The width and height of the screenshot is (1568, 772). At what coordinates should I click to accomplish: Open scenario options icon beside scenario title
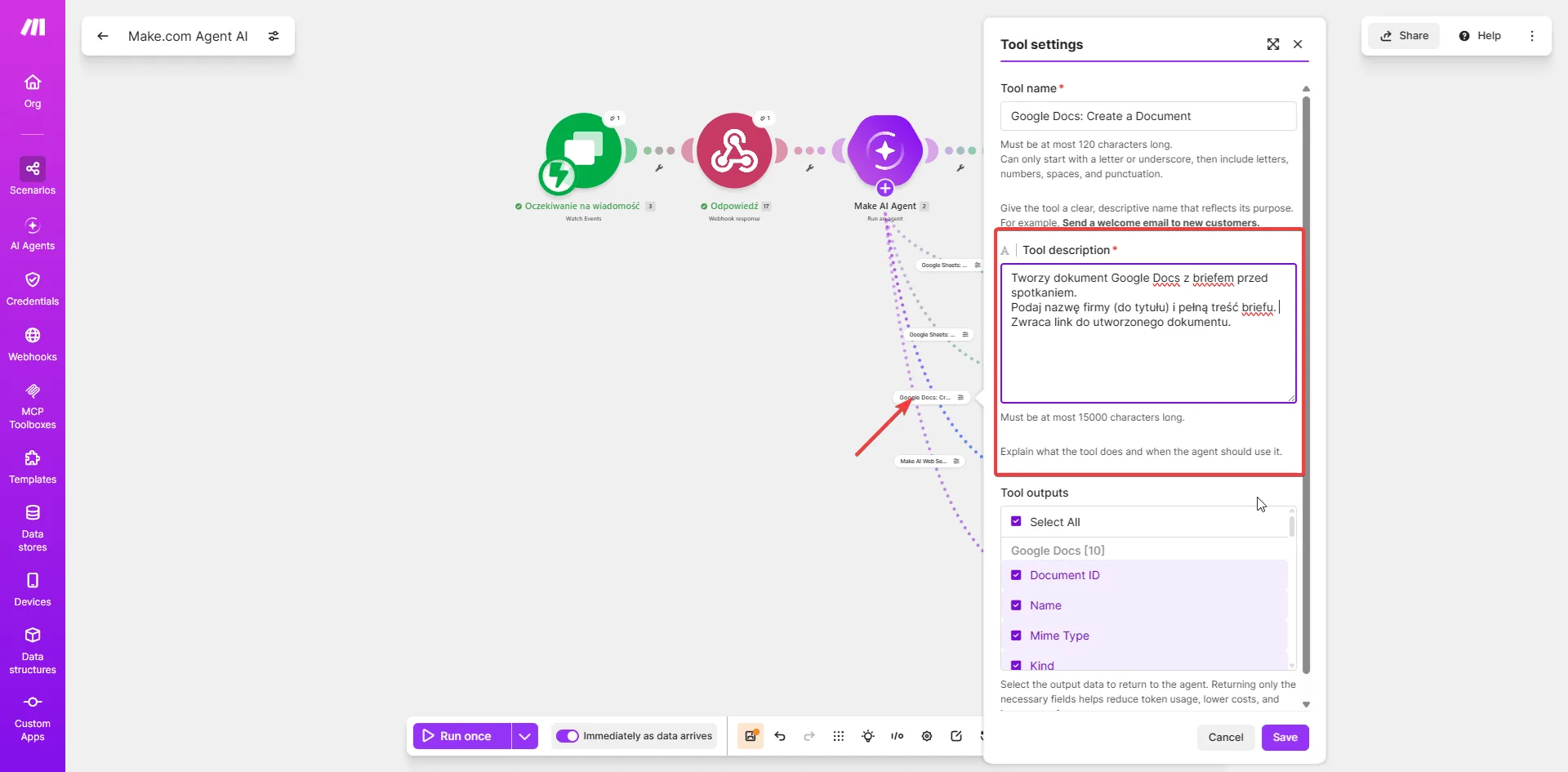(274, 36)
